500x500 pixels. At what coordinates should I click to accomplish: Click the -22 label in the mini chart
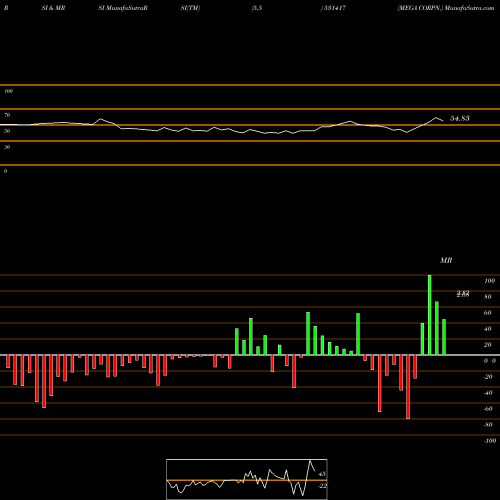322,486
